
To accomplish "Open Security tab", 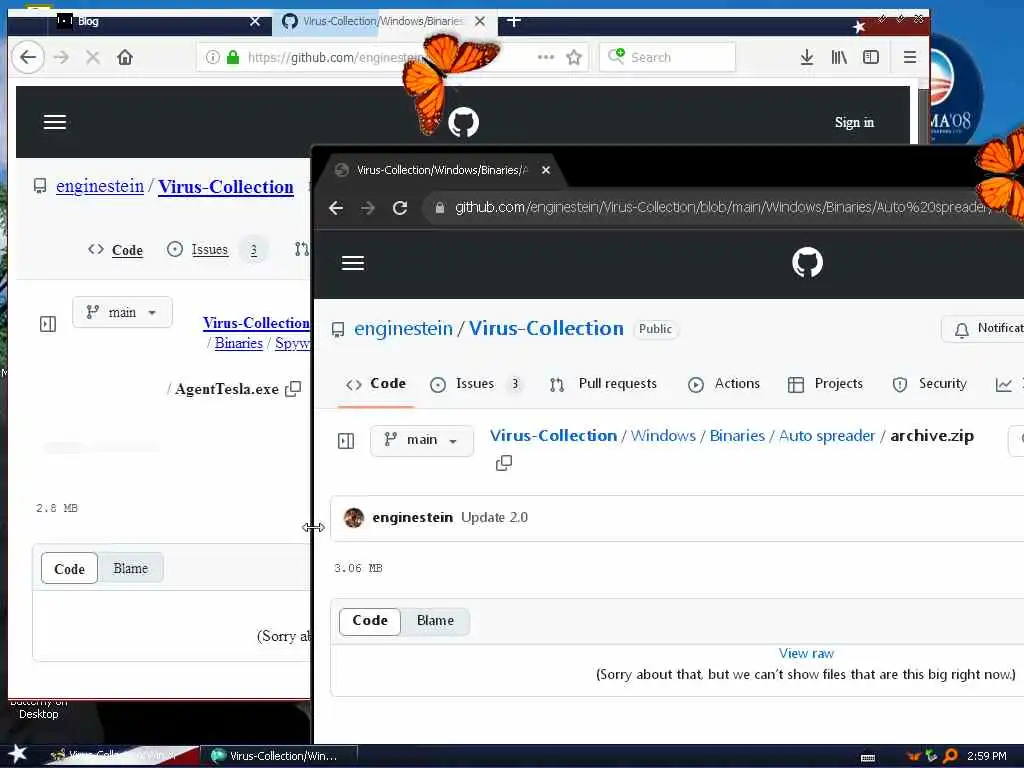I will point(929,384).
